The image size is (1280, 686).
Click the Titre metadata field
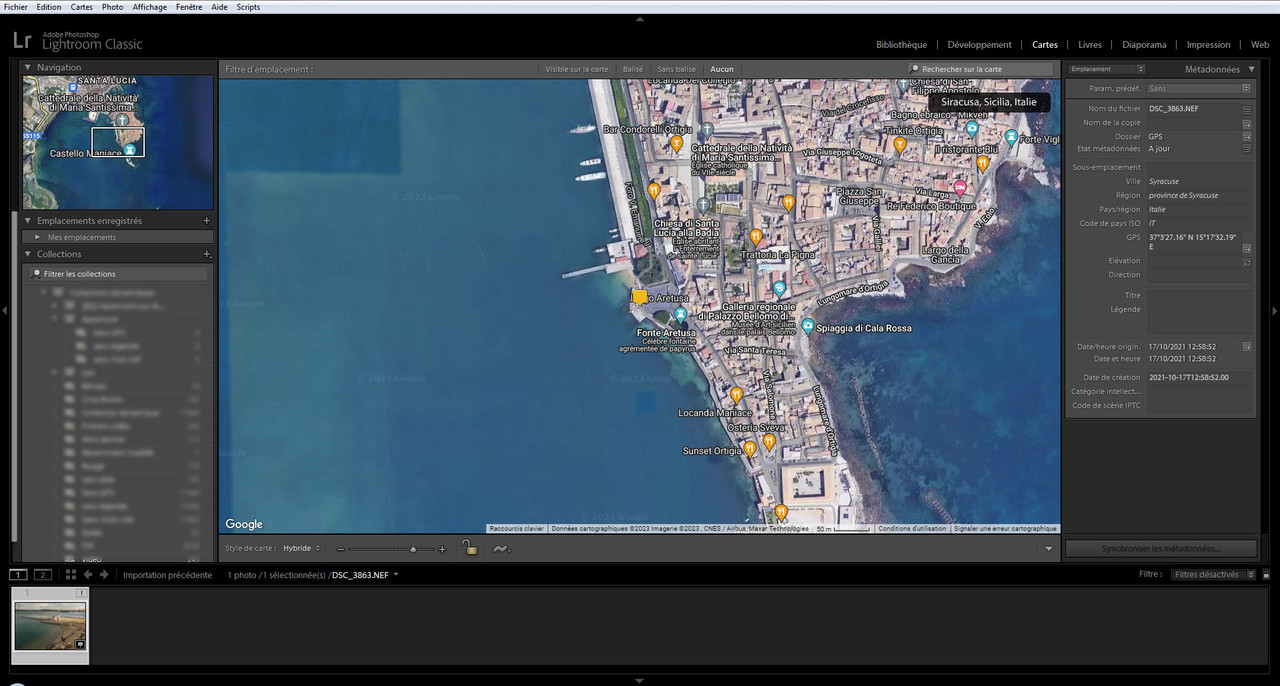click(1198, 295)
